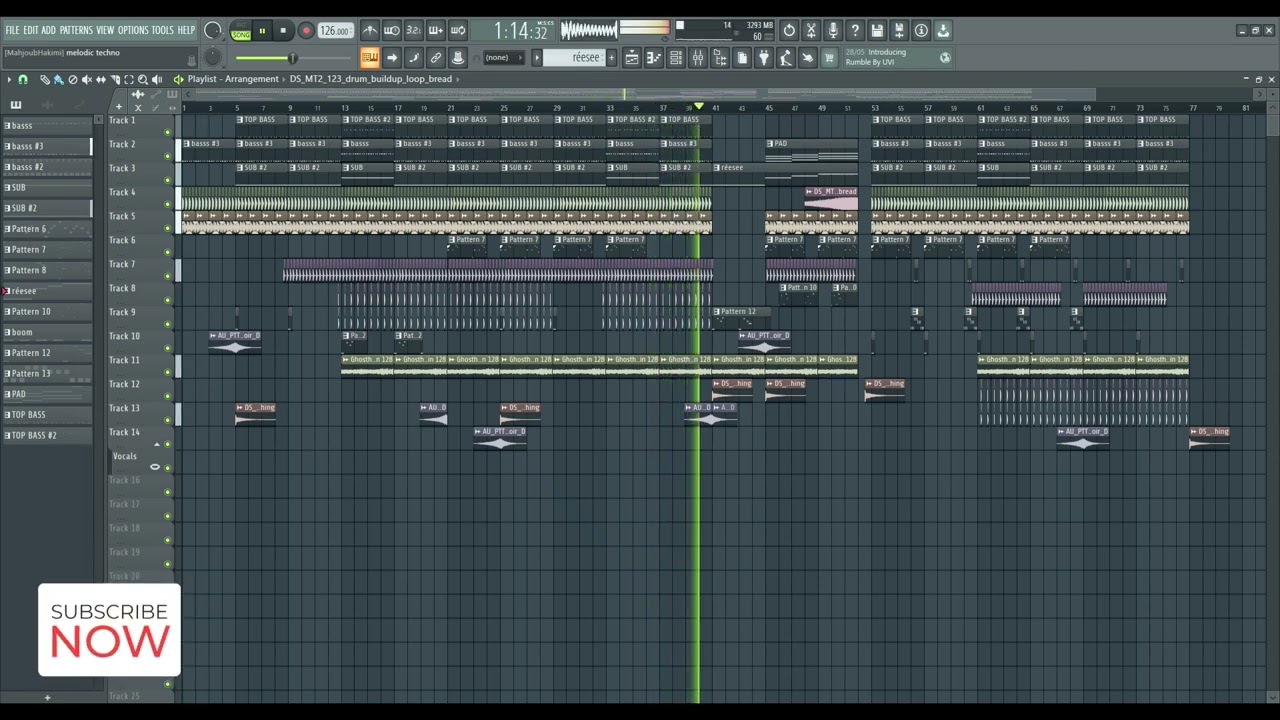This screenshot has height=720, width=1280.
Task: Open the project info icon
Action: coord(921,31)
